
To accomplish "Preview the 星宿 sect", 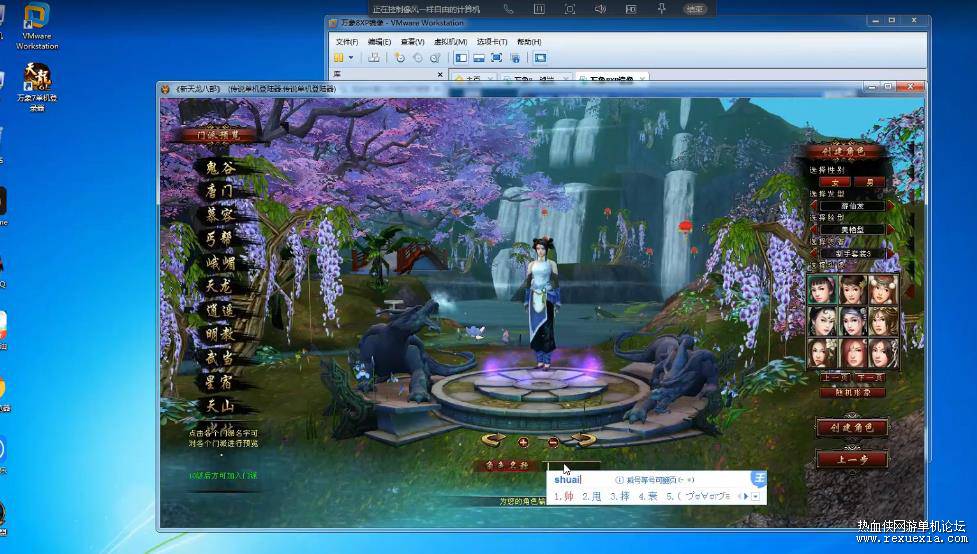I will coord(221,382).
